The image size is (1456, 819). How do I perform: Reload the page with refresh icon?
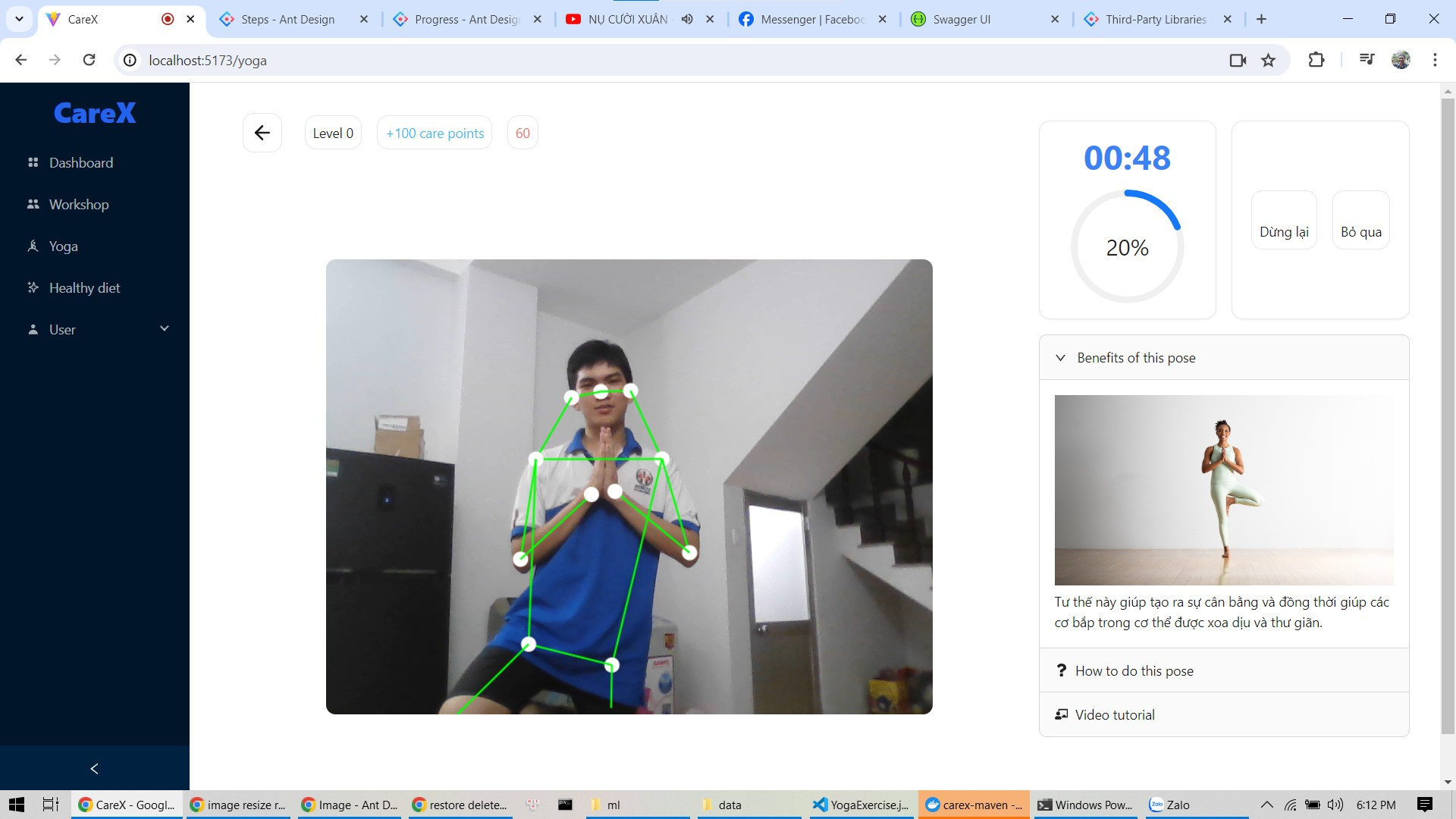[x=89, y=61]
